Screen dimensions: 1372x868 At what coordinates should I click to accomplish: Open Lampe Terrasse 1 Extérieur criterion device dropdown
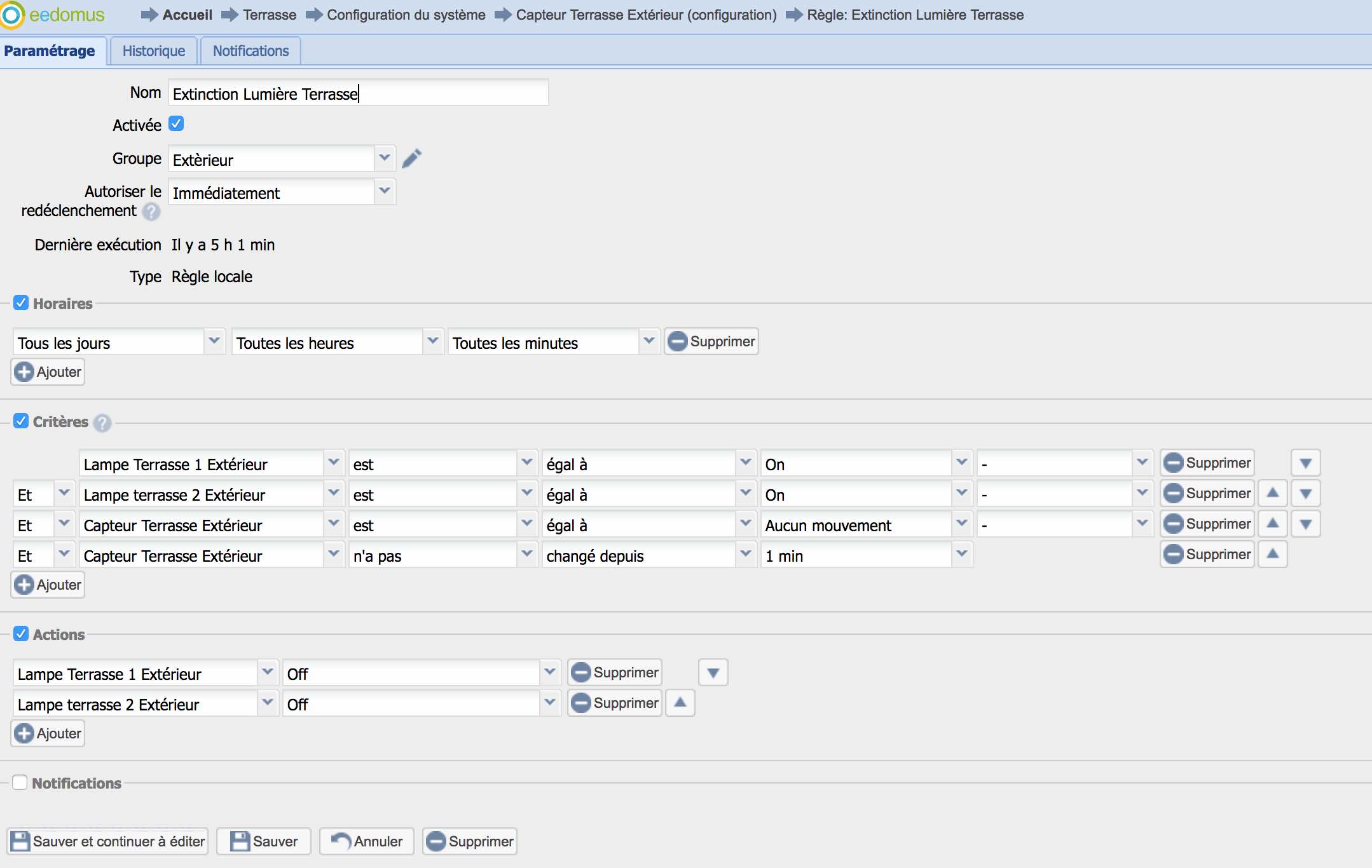(x=334, y=463)
